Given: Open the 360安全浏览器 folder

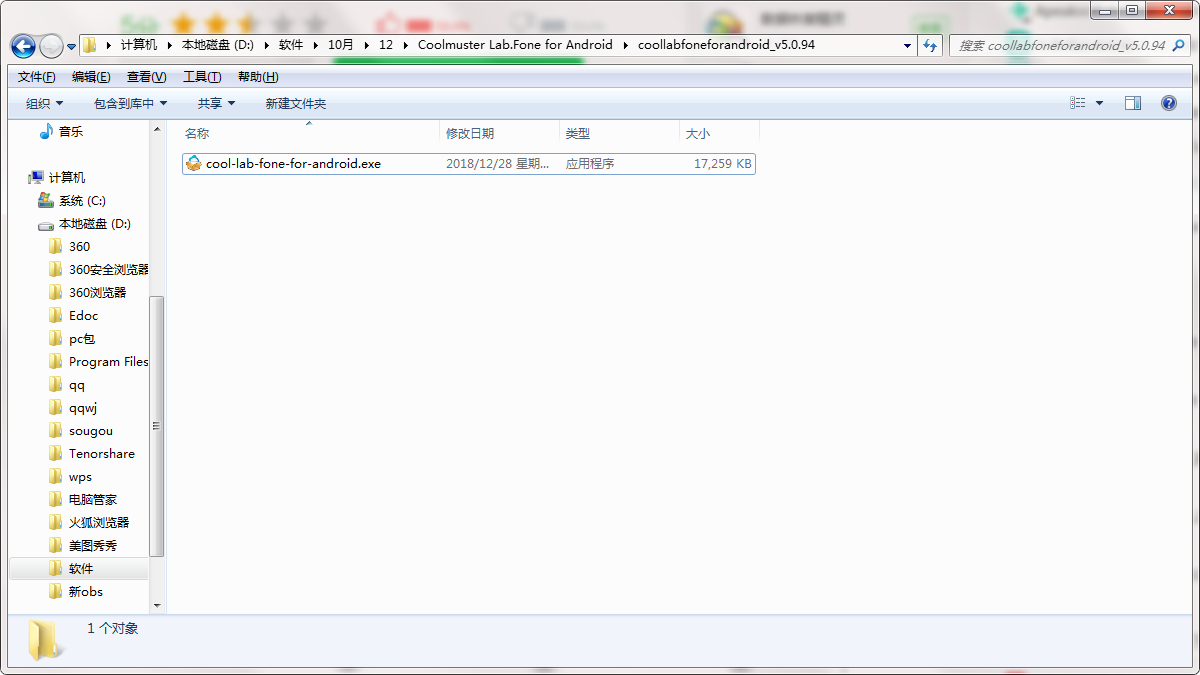Looking at the screenshot, I should click(x=108, y=269).
